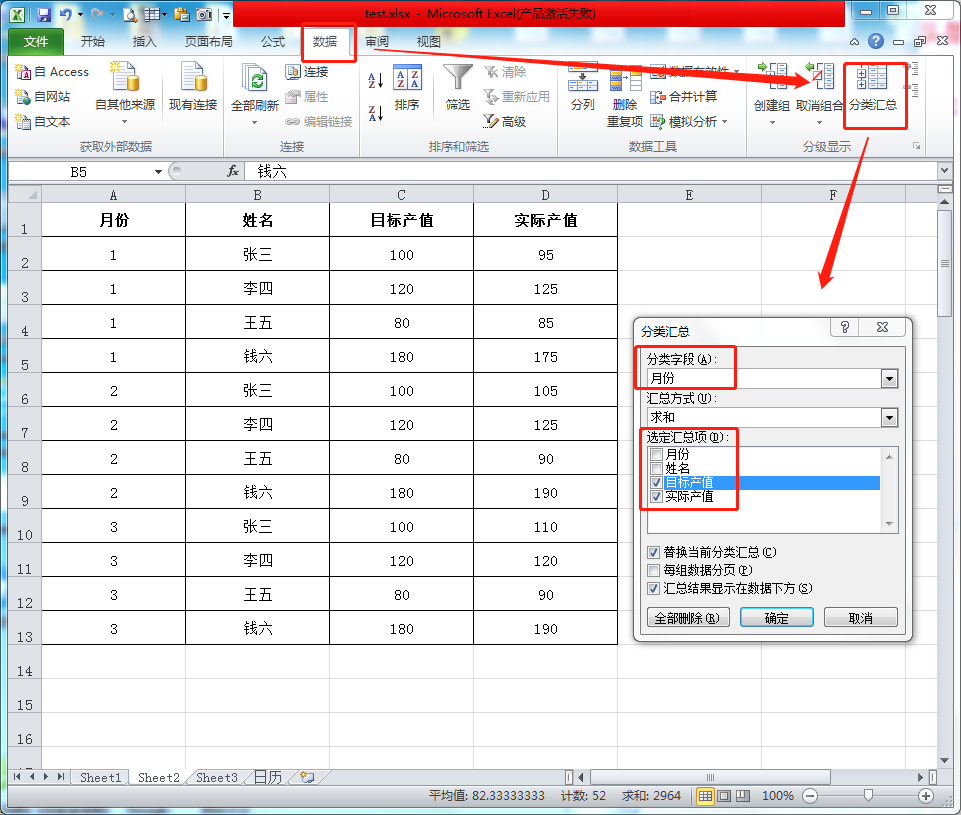Open the File (文件) tab

[x=36, y=42]
